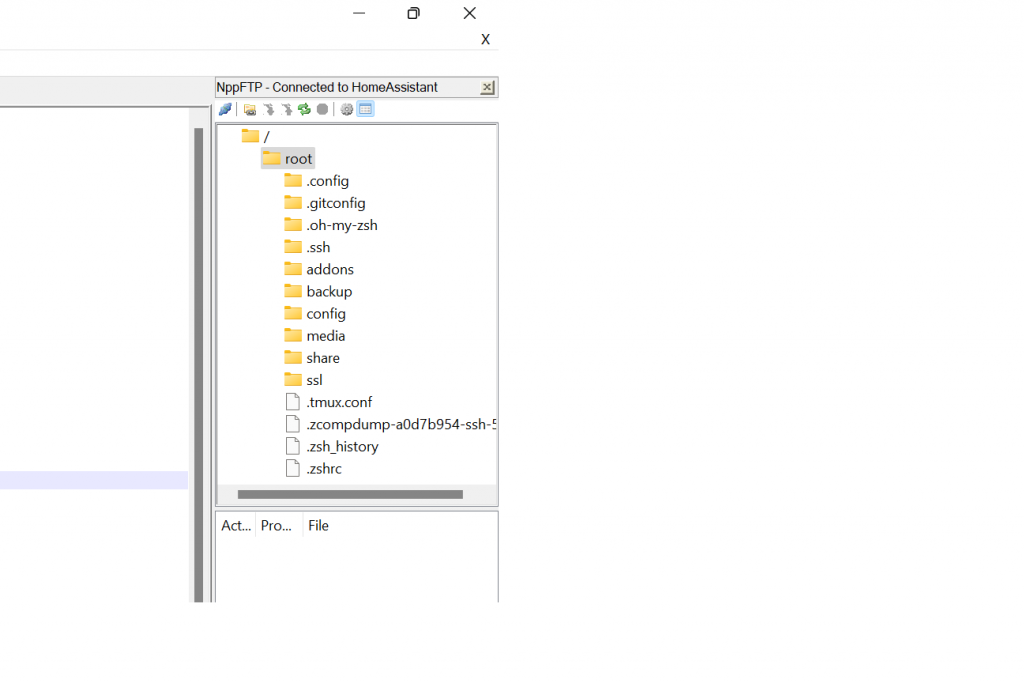Image resolution: width=1024 pixels, height=683 pixels.
Task: Select the .ssh folder
Action: point(308,247)
